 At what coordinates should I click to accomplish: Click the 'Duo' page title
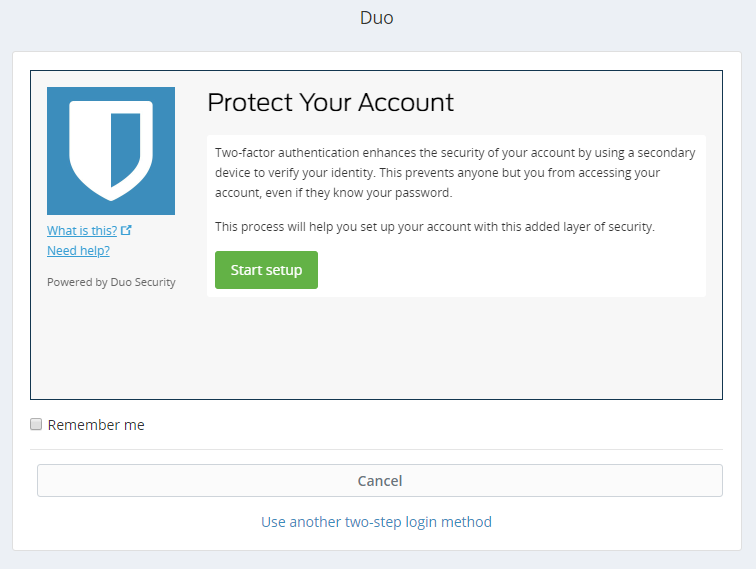click(377, 18)
